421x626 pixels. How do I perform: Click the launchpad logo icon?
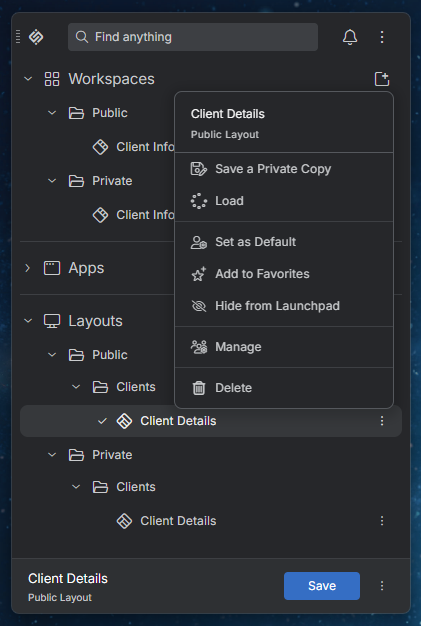coord(36,37)
